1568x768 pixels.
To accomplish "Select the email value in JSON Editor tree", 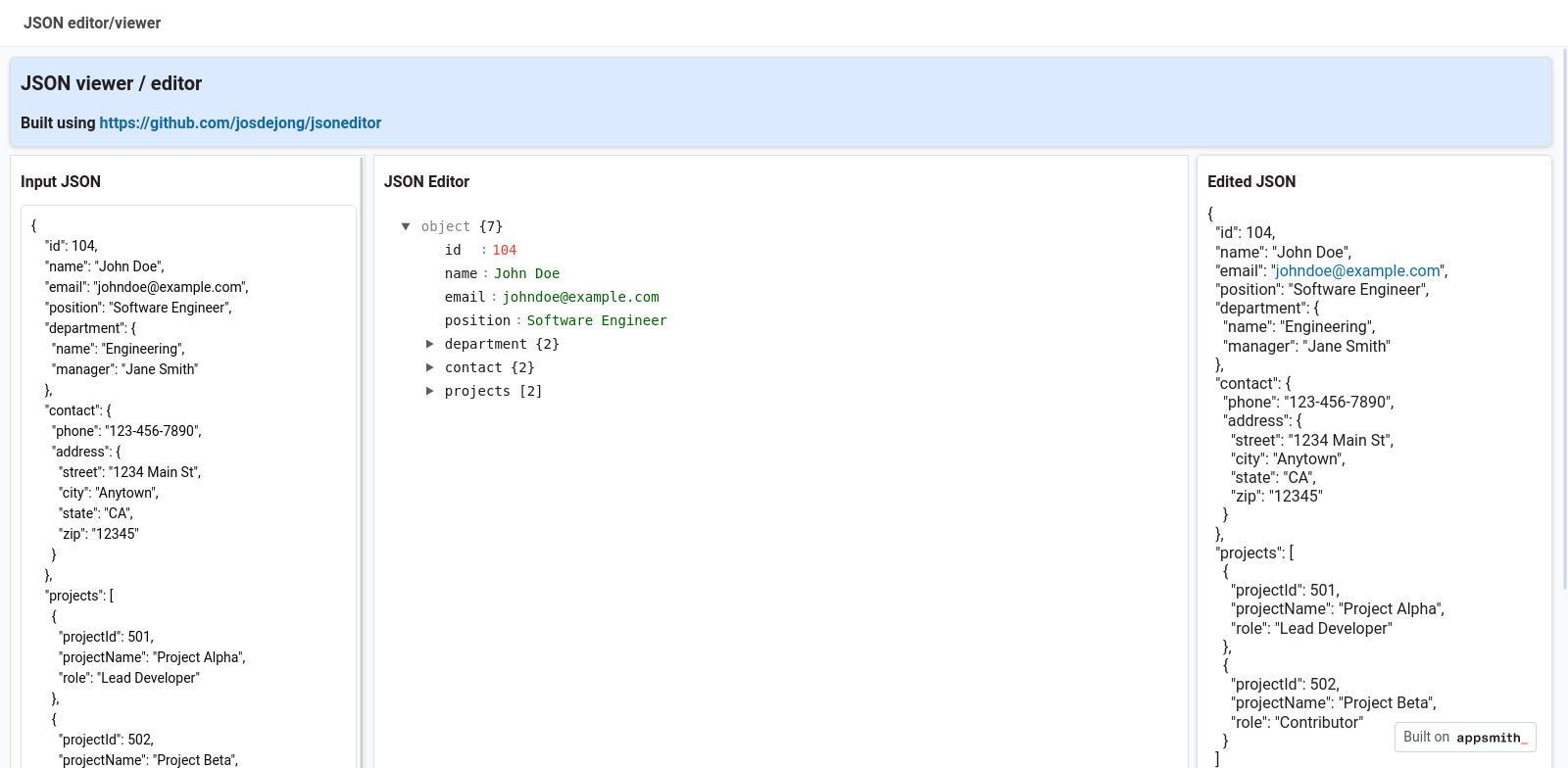I will (x=580, y=297).
